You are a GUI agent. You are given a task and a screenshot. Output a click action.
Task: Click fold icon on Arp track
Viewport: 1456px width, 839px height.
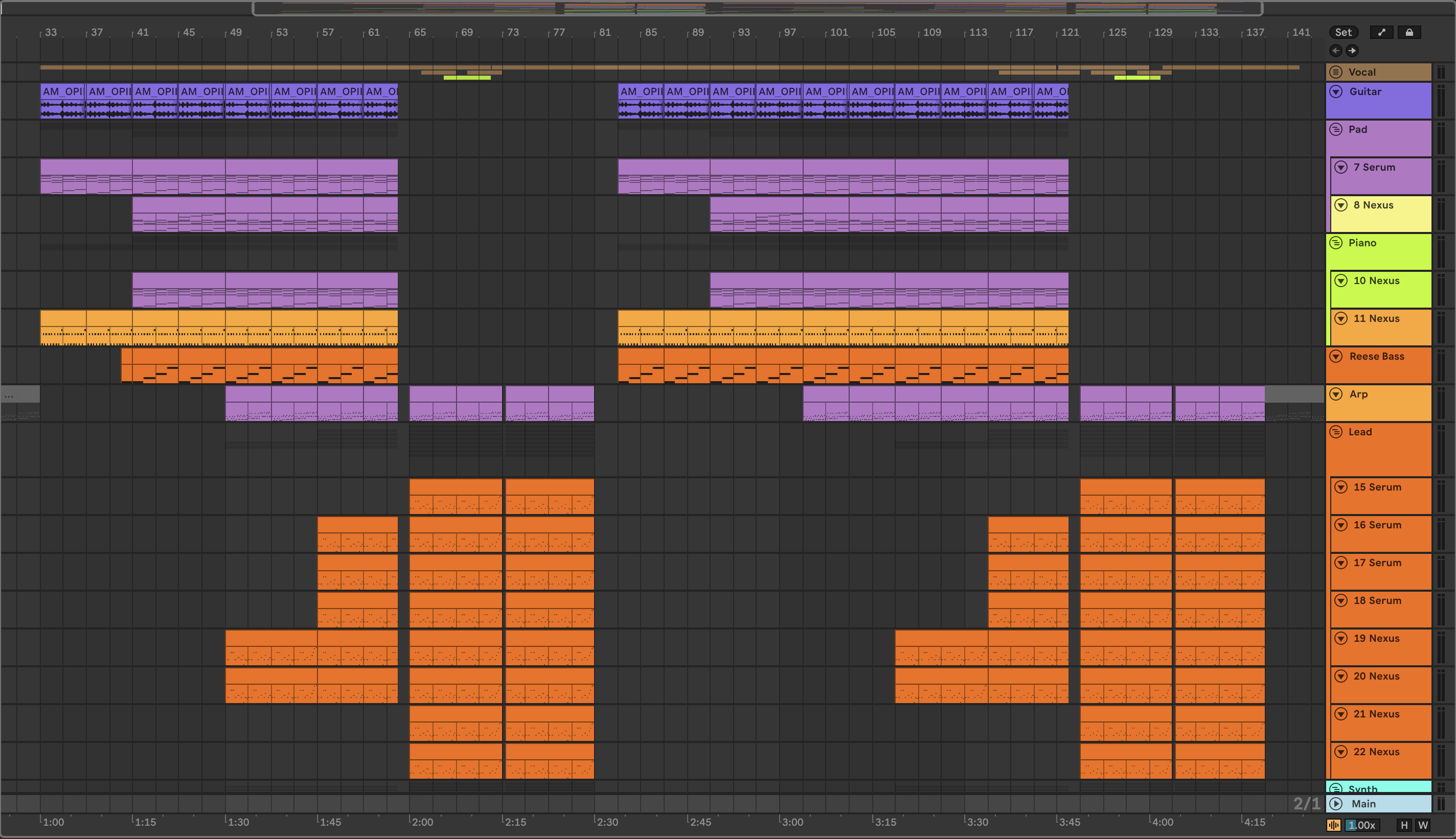(1336, 394)
